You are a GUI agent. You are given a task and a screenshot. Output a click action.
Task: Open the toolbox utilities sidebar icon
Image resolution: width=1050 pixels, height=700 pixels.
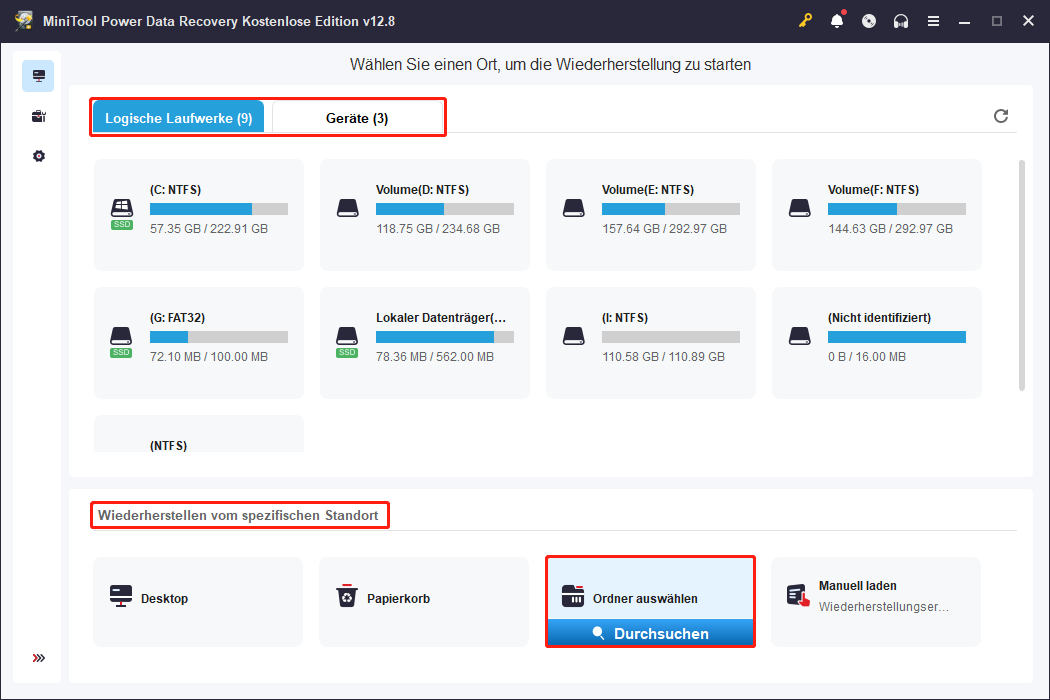click(x=38, y=117)
